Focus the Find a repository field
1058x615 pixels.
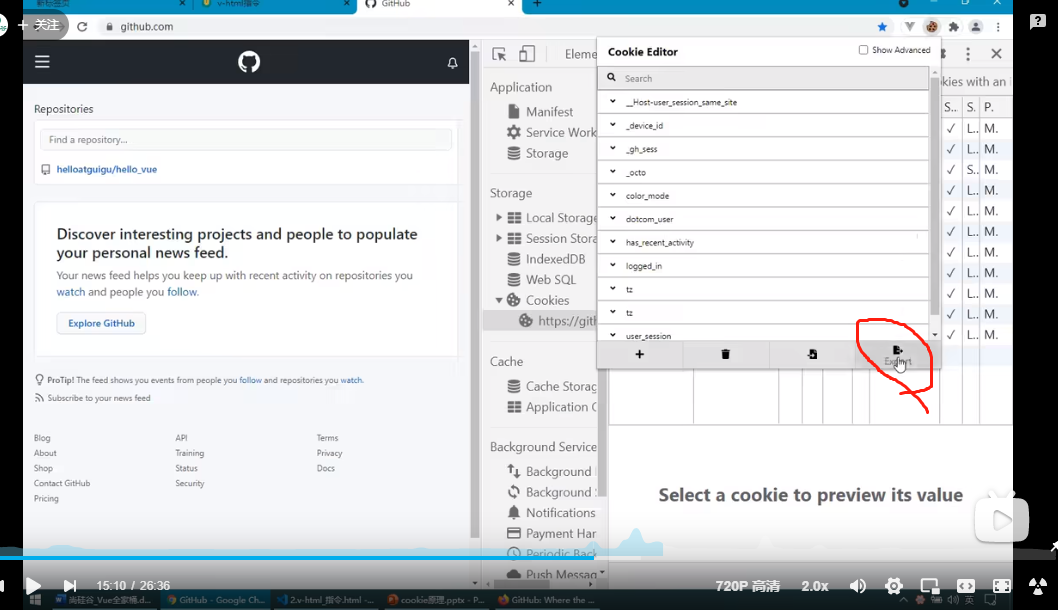coord(246,140)
